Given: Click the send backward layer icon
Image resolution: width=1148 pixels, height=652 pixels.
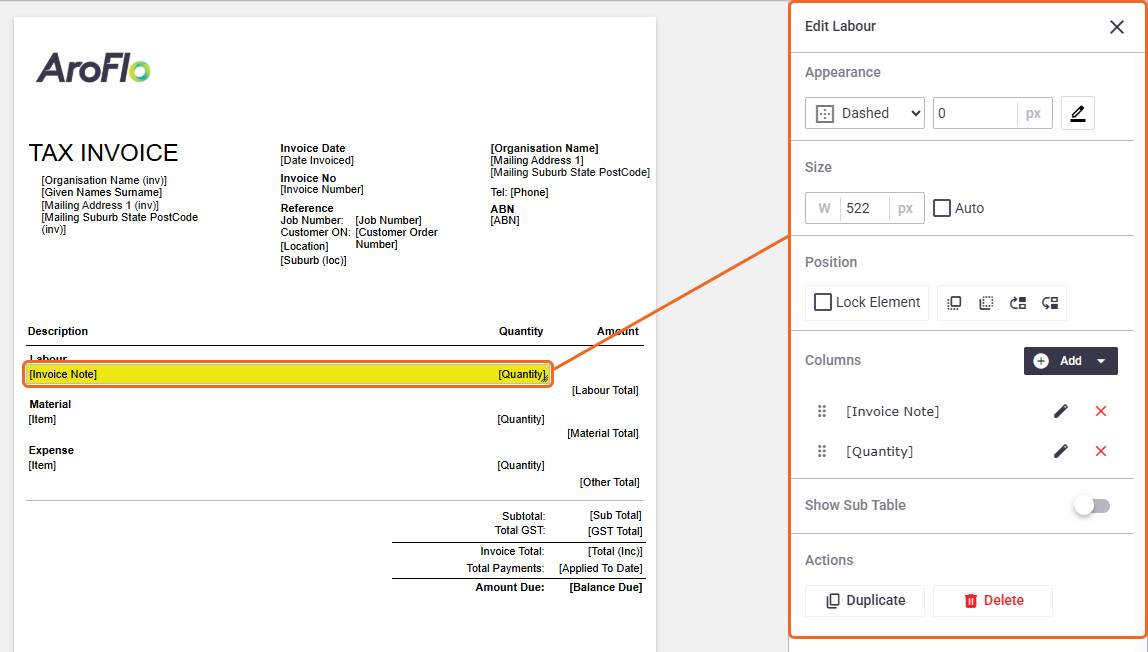Looking at the screenshot, I should click(1050, 303).
